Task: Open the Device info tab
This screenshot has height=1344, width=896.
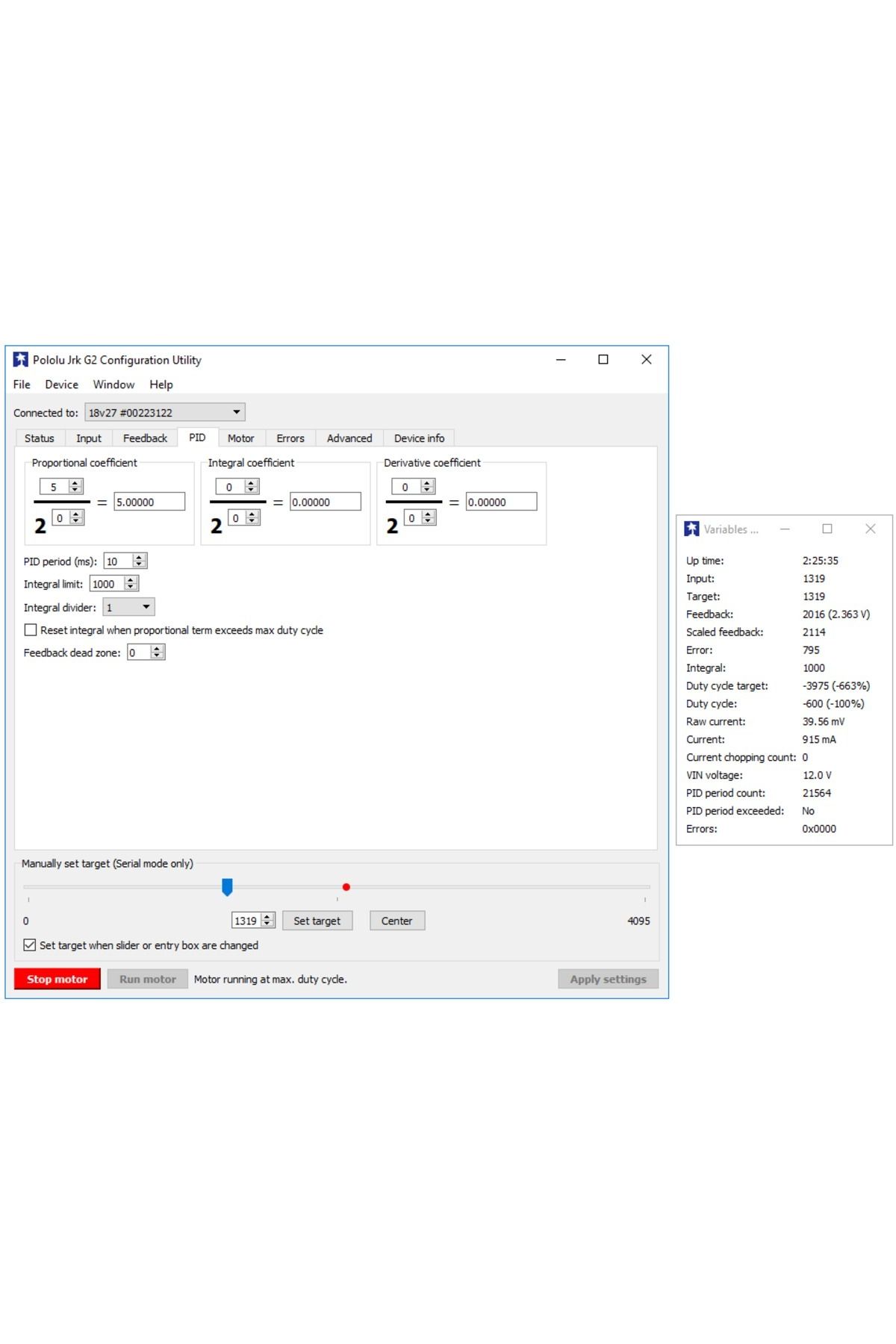Action: pos(419,438)
